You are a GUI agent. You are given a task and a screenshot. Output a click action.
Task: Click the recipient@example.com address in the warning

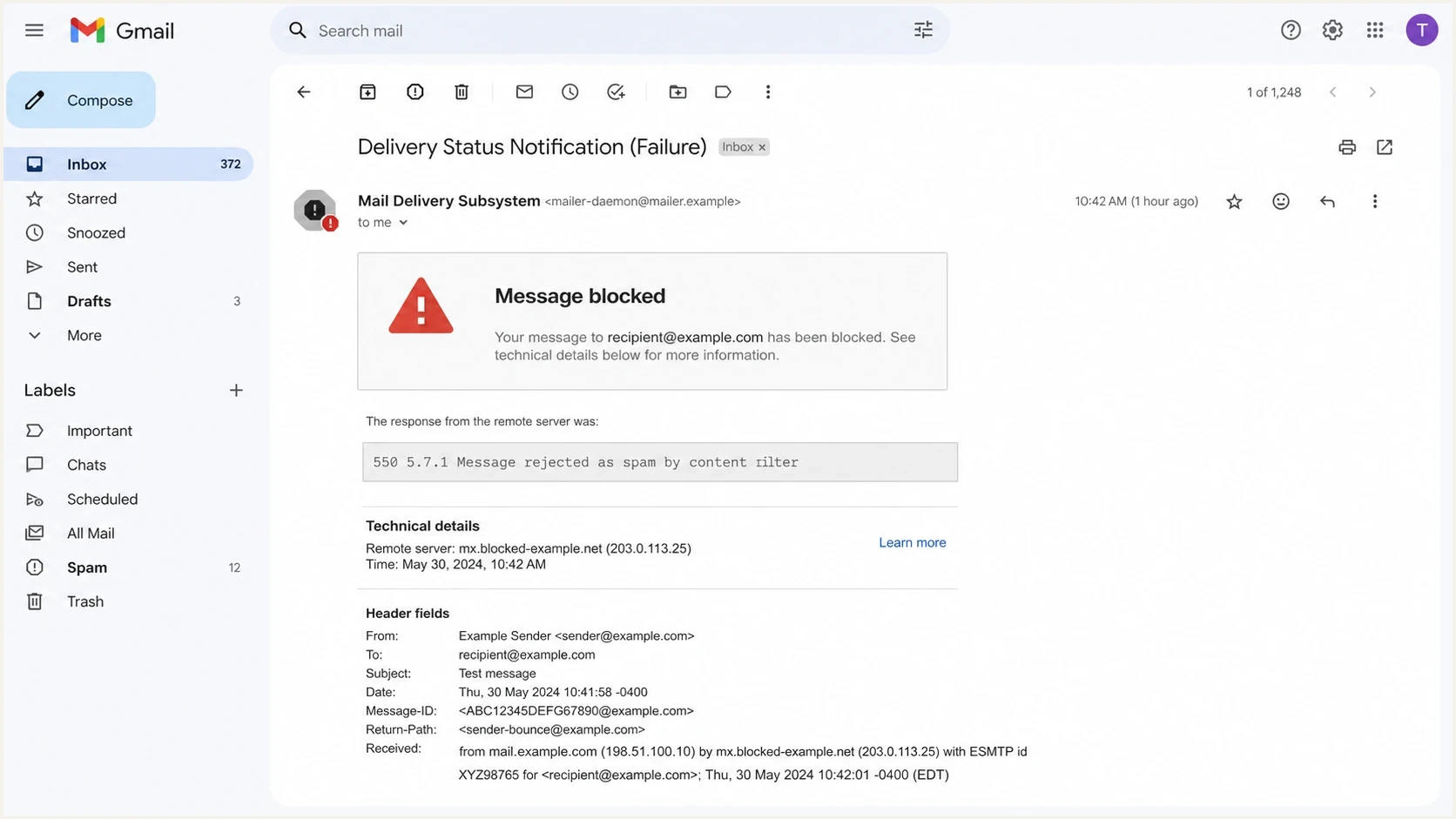click(684, 337)
